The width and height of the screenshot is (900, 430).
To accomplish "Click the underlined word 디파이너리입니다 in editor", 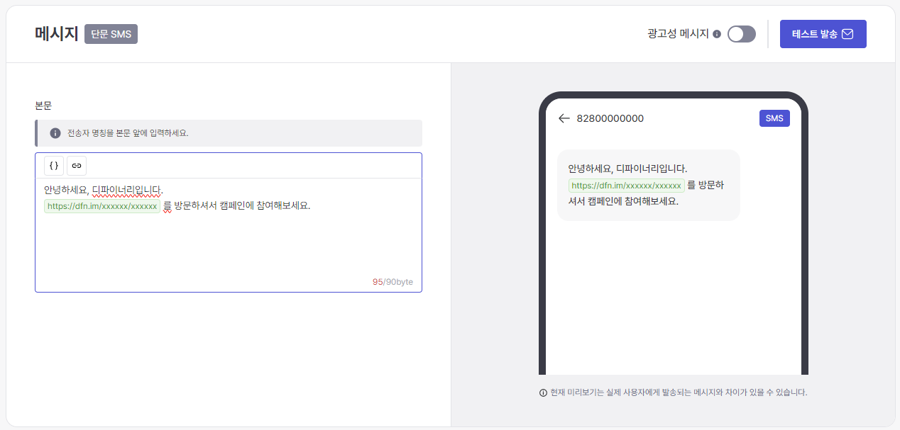I will pyautogui.click(x=127, y=190).
